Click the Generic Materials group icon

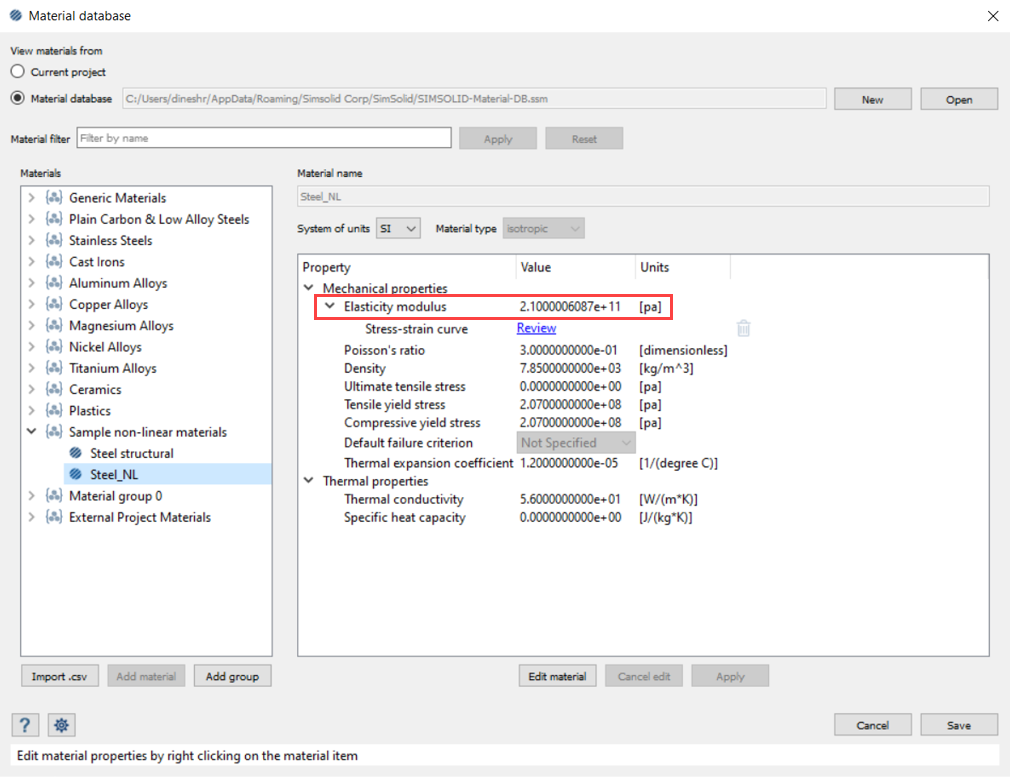tap(54, 198)
